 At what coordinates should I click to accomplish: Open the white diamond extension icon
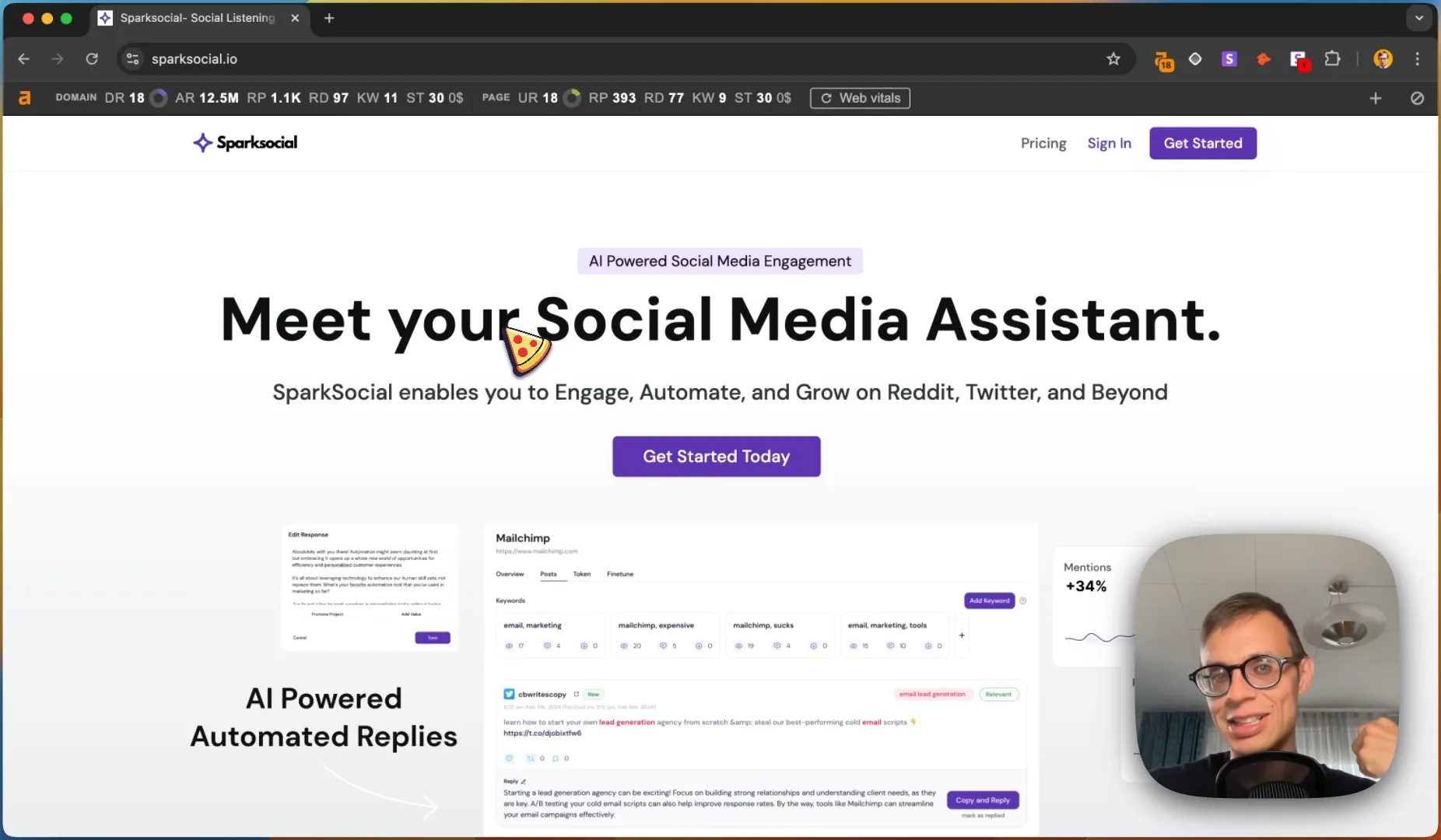tap(1195, 59)
